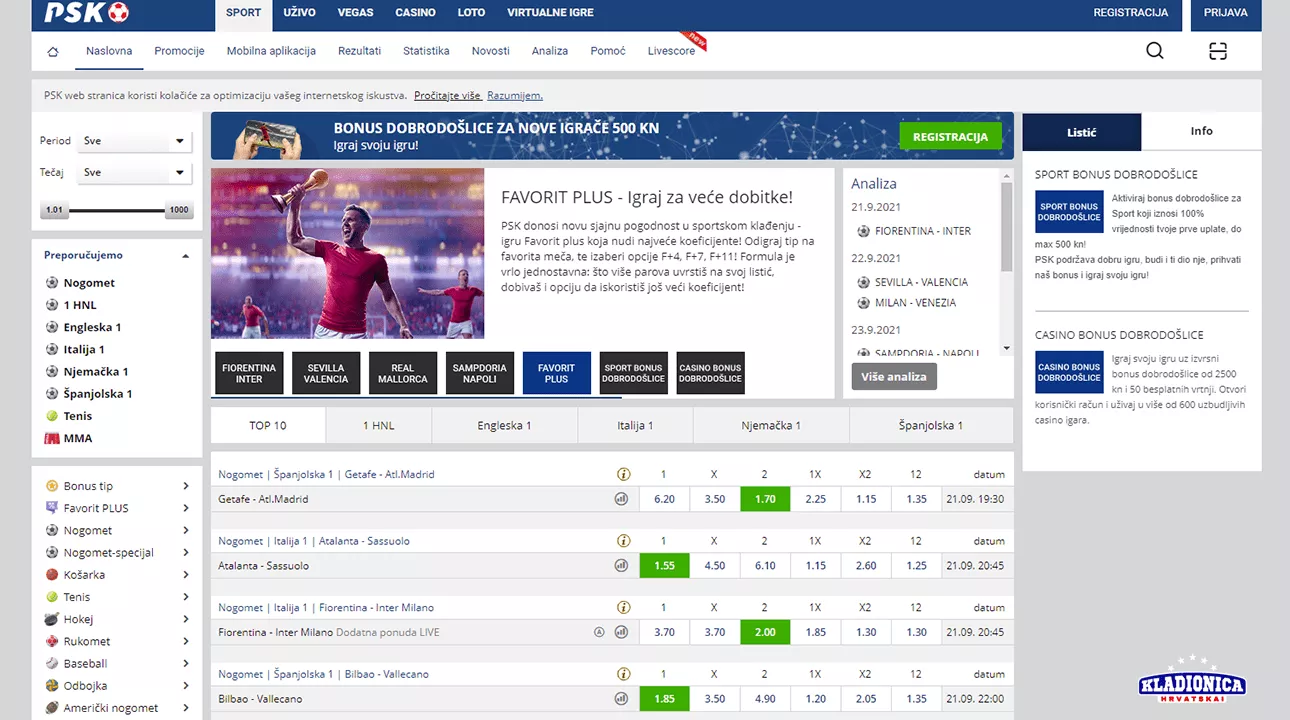Click the Više analiza button
Screen dimensions: 1290x720
[x=894, y=377]
